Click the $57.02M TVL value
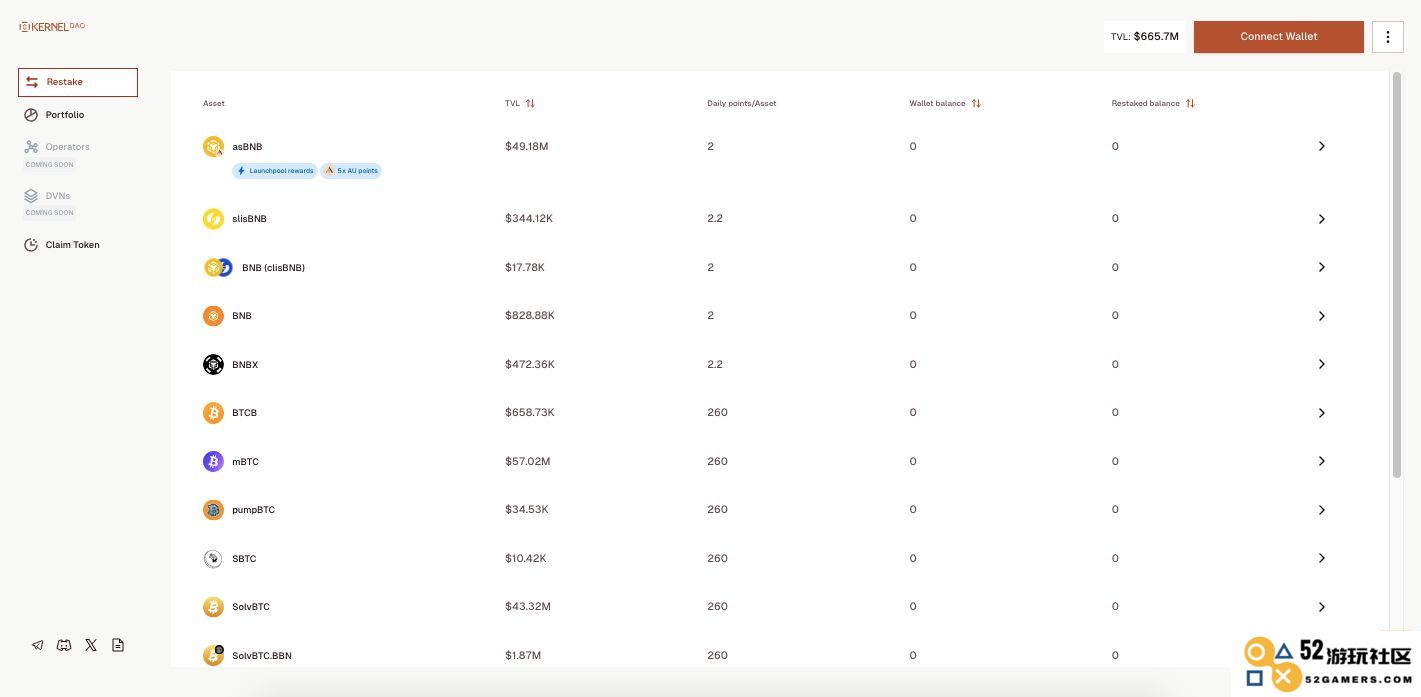 (528, 461)
